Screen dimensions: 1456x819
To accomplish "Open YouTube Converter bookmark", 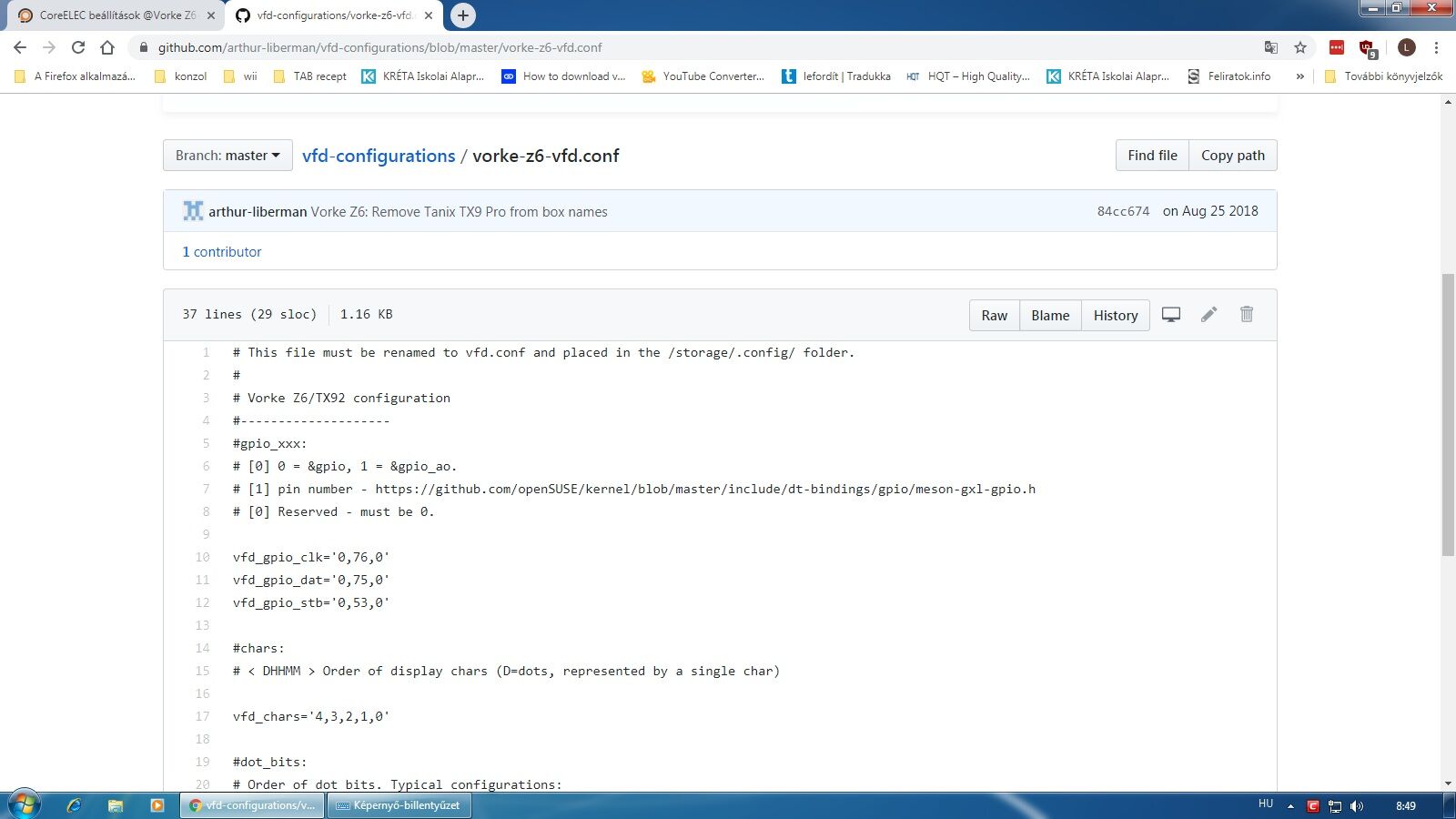I will pyautogui.click(x=703, y=76).
